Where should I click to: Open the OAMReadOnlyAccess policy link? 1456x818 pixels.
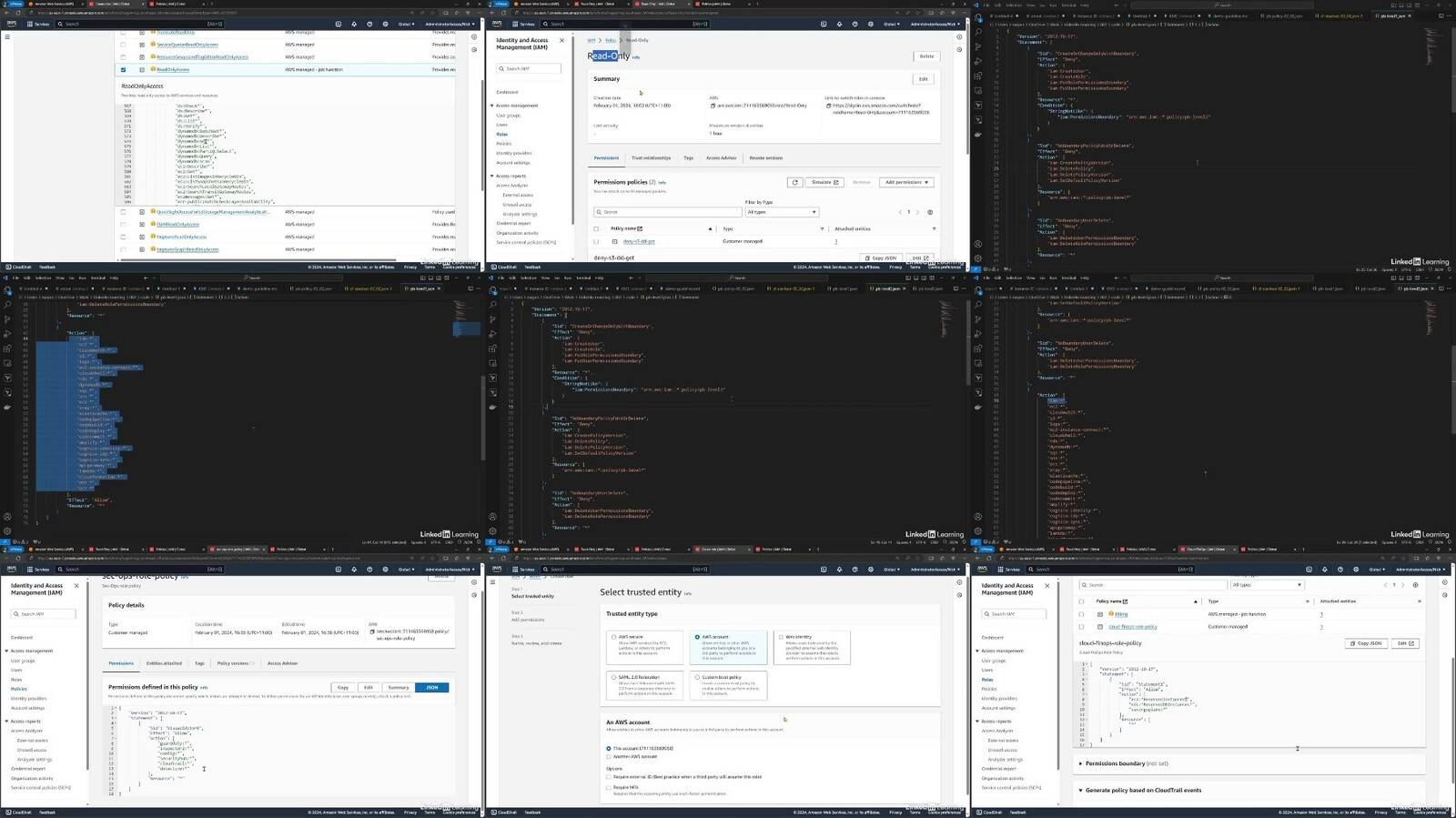(x=178, y=224)
